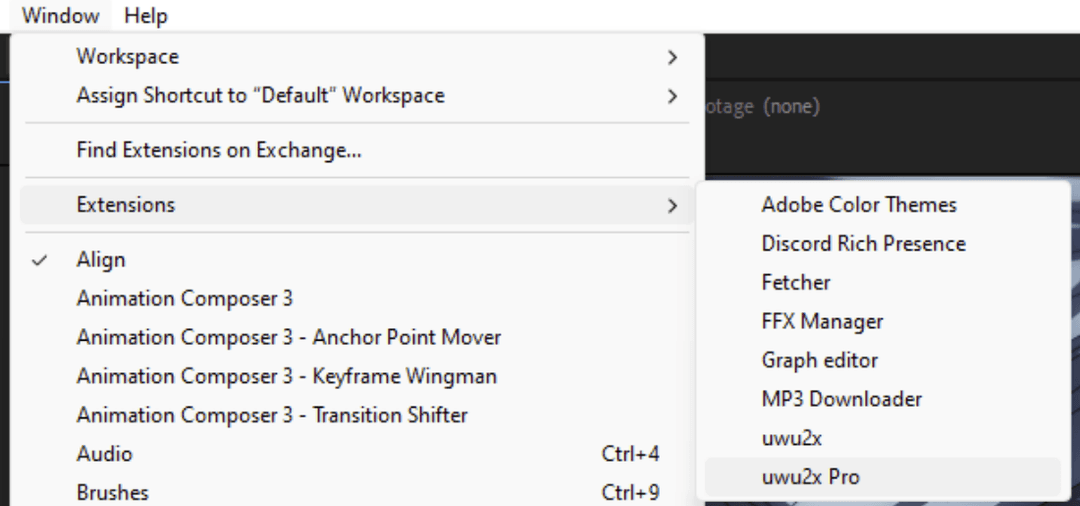Screen dimensions: 1080x506
Task: Open Animation Composer 3 panel
Action: point(184,299)
